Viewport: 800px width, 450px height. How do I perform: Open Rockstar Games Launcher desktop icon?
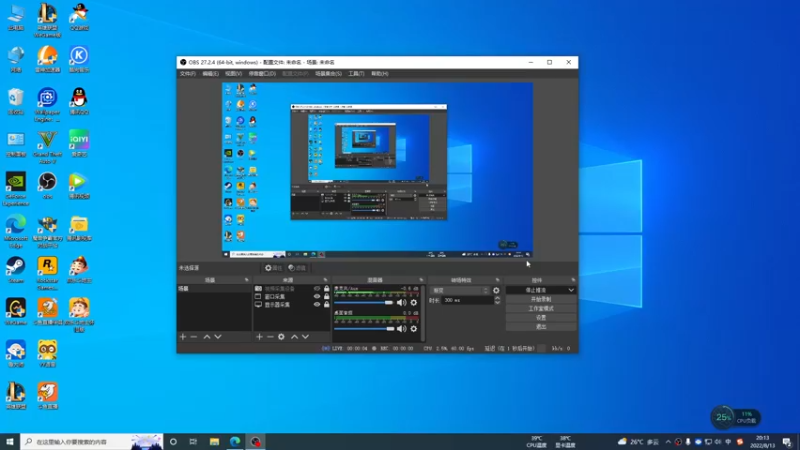(47, 274)
